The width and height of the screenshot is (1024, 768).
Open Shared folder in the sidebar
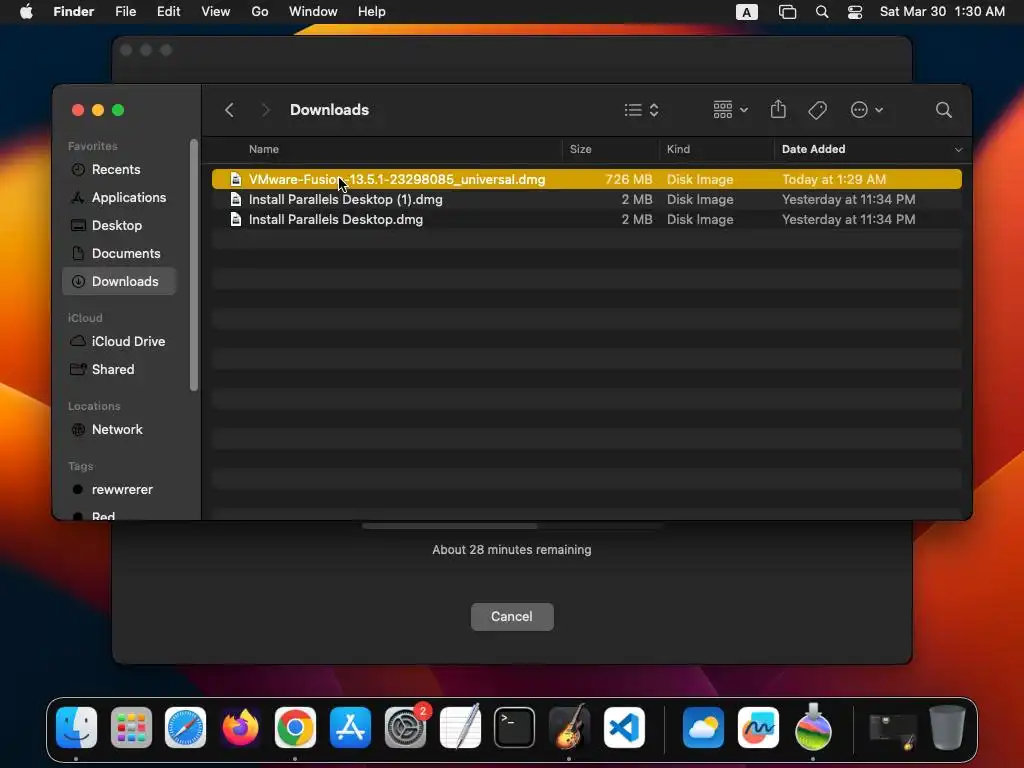112,370
